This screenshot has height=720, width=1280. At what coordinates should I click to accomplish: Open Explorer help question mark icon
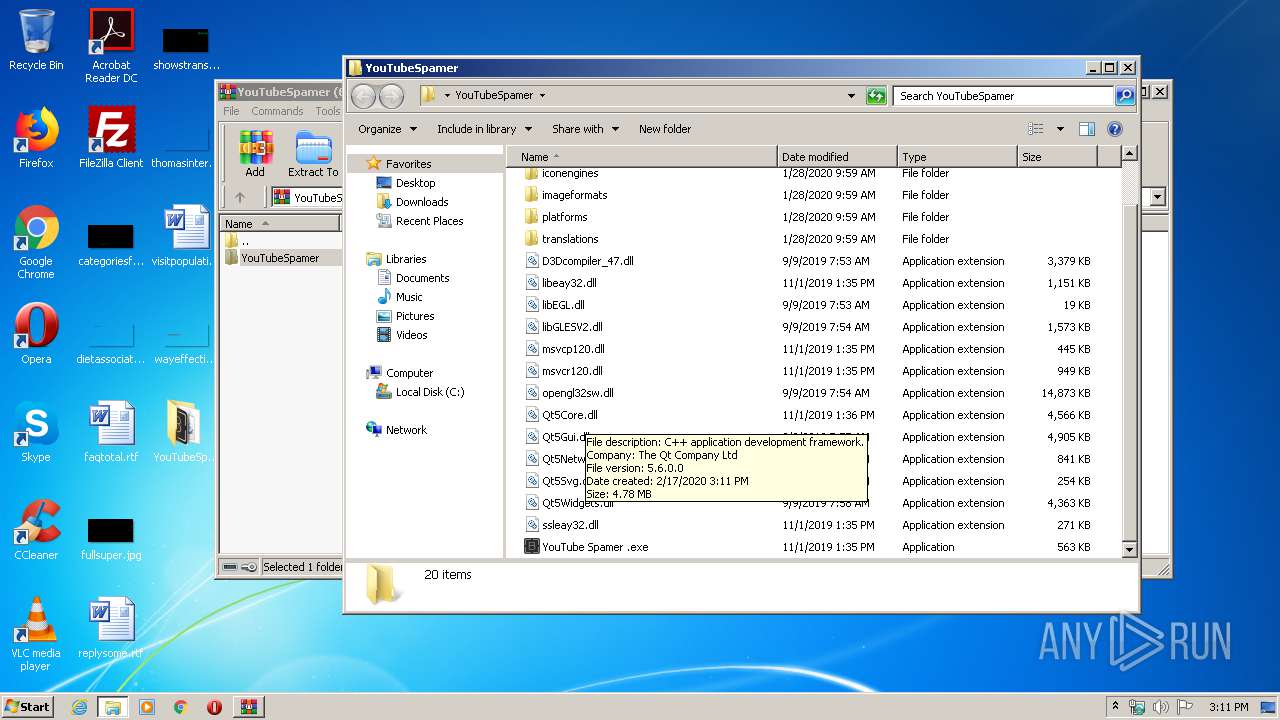[x=1115, y=129]
